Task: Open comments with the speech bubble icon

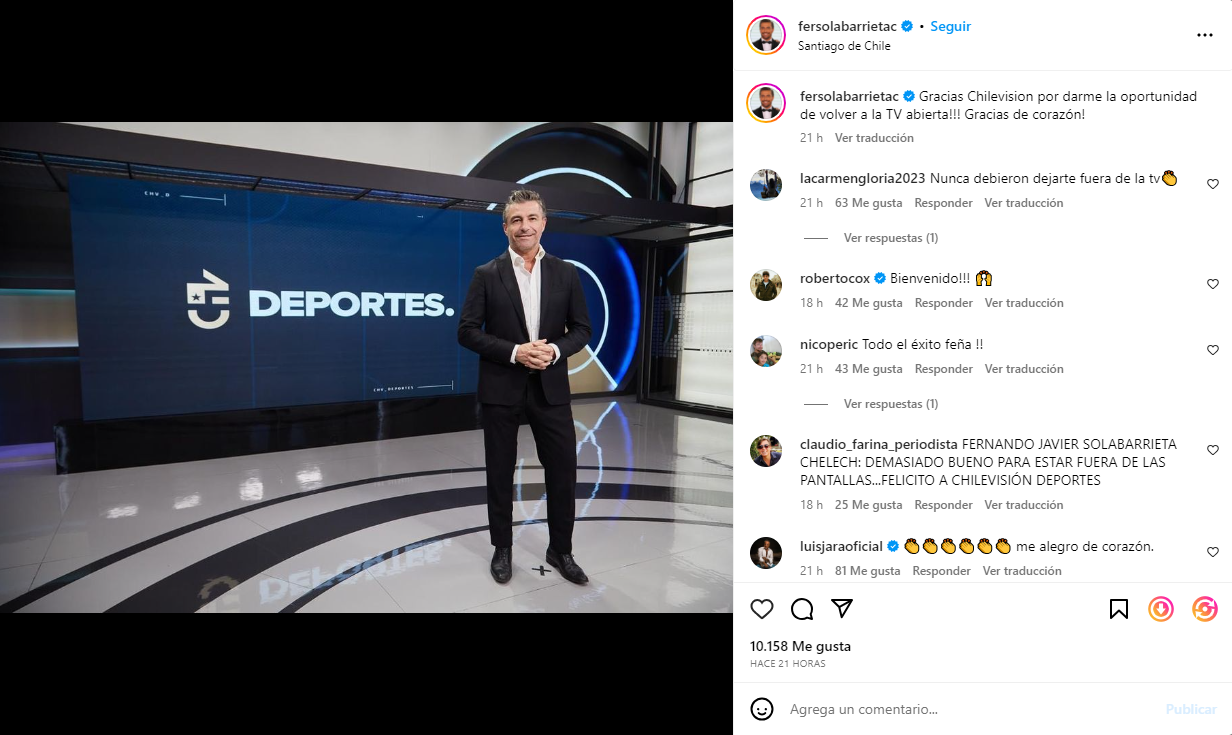Action: click(802, 609)
